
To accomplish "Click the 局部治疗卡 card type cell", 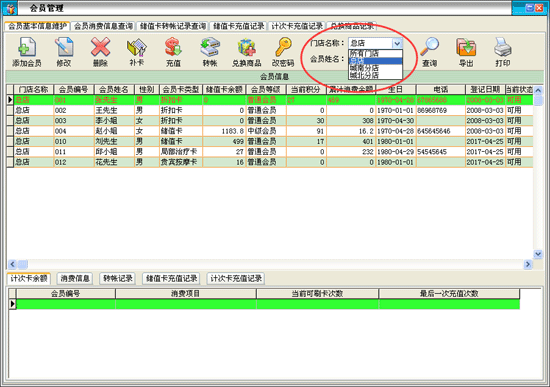I will [x=180, y=152].
